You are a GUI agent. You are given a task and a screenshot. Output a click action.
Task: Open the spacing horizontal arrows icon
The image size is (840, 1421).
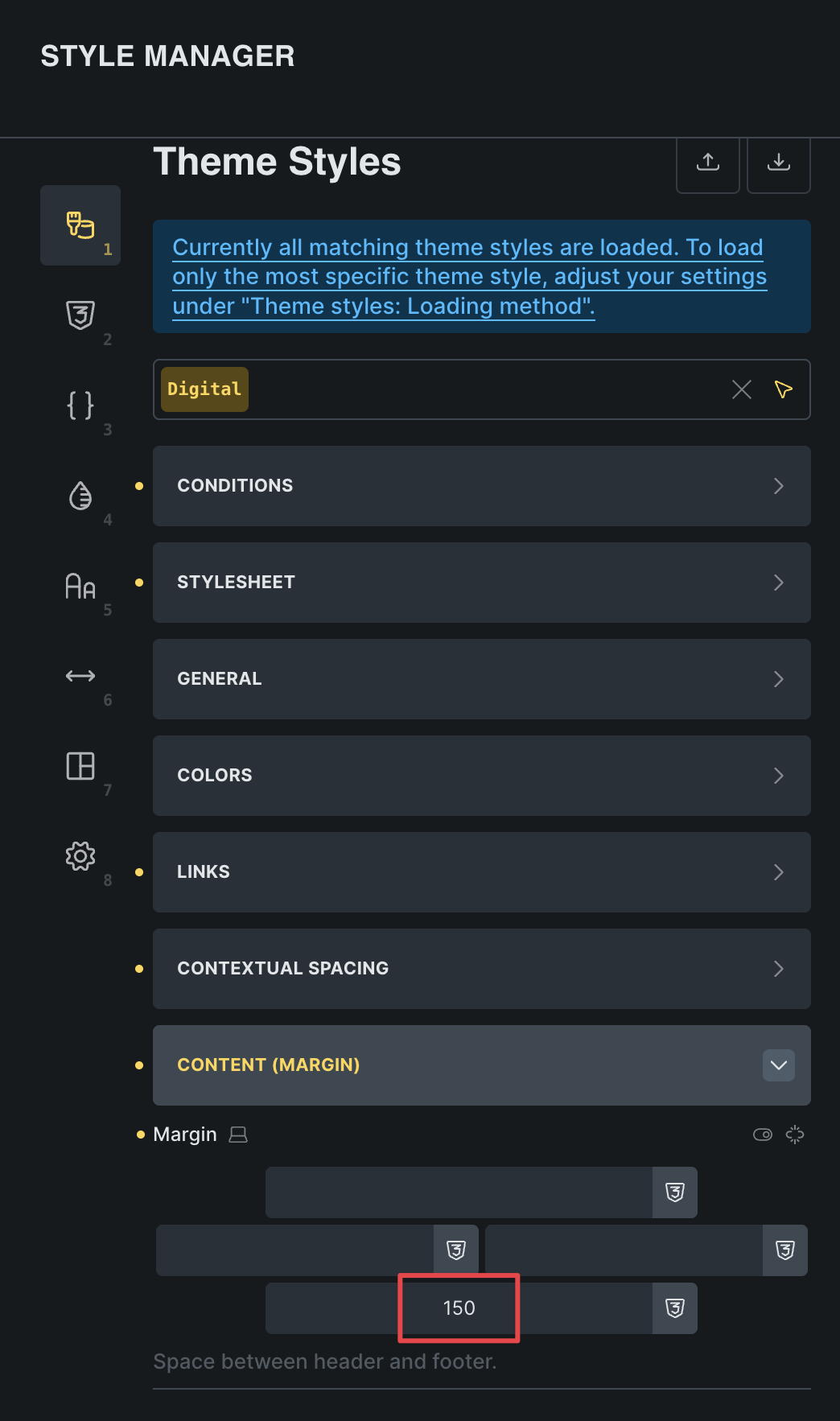80,676
